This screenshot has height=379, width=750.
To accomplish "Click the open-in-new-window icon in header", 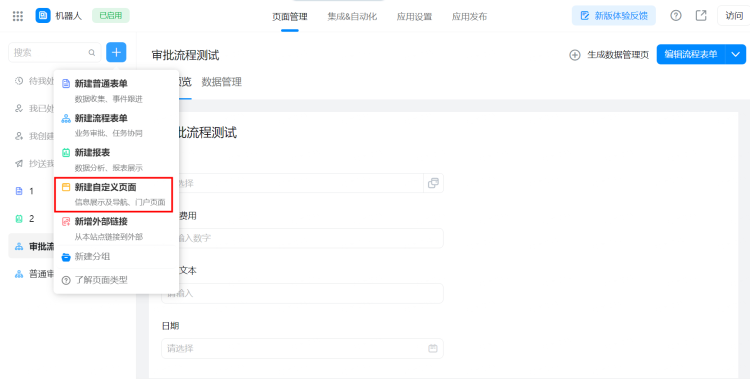I will (x=701, y=16).
